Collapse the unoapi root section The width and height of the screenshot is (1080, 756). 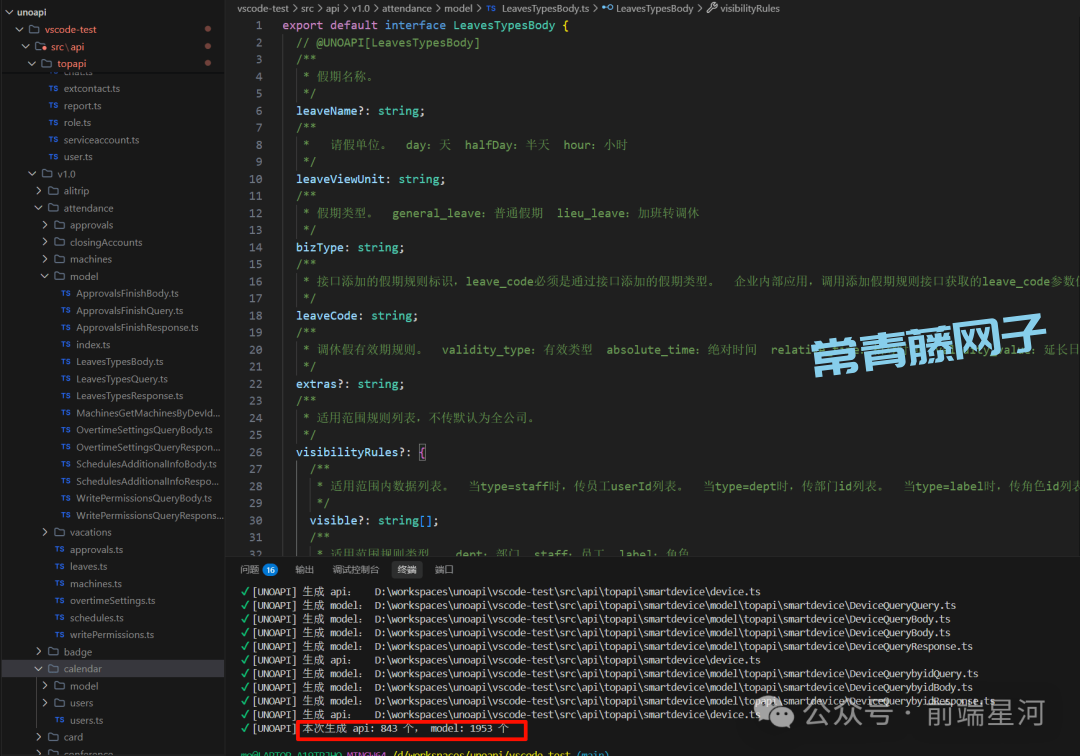pyautogui.click(x=8, y=12)
